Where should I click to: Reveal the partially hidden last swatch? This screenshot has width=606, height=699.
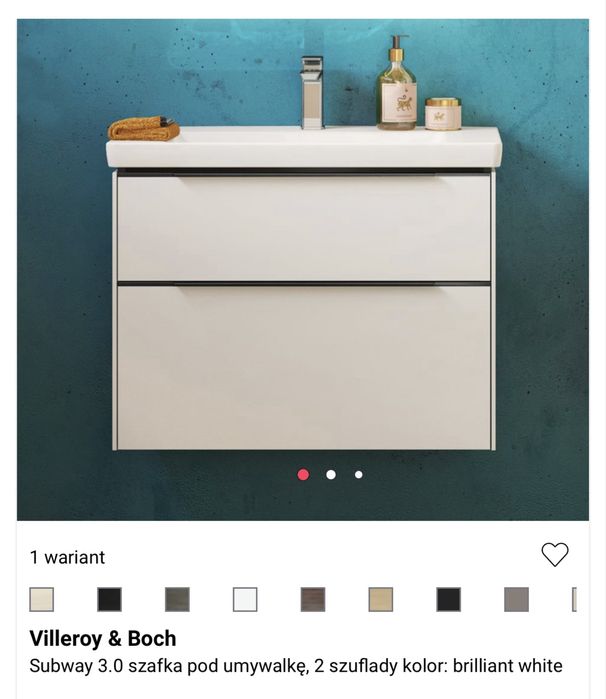(574, 599)
